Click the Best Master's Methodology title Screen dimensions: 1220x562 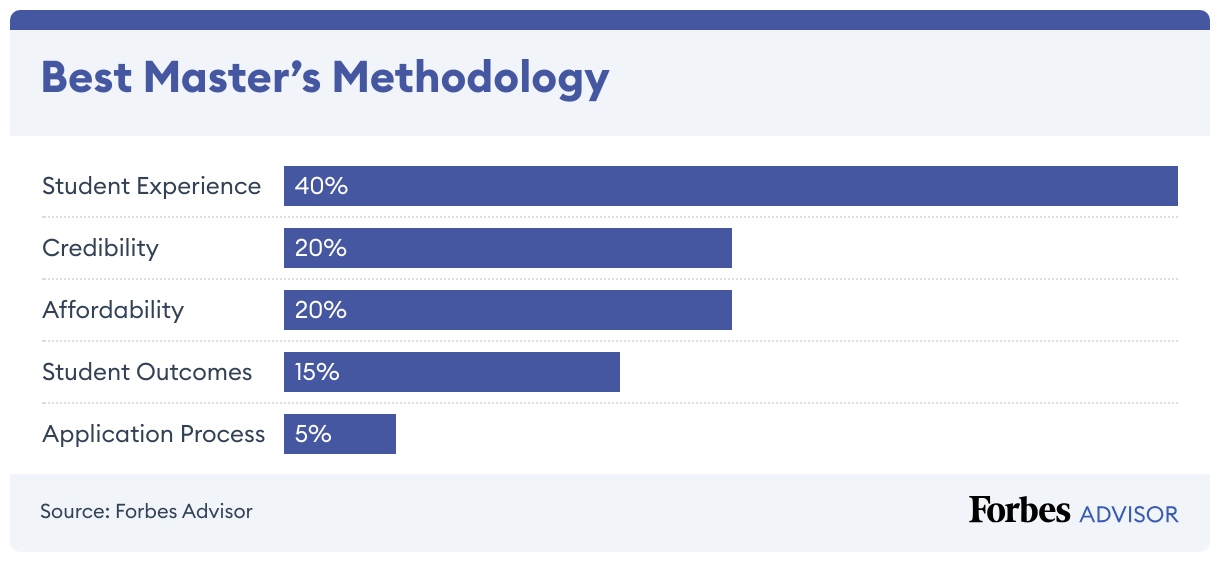pyautogui.click(x=325, y=79)
